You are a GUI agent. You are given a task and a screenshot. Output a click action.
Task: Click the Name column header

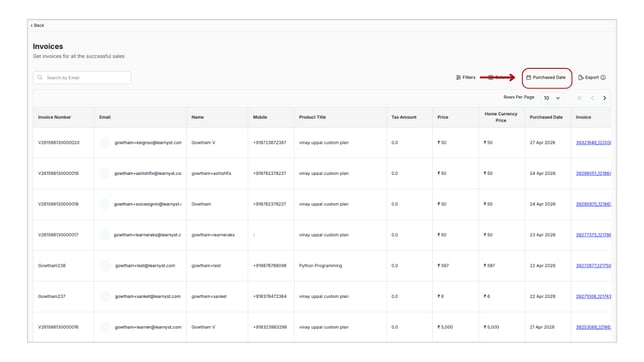[x=198, y=117]
